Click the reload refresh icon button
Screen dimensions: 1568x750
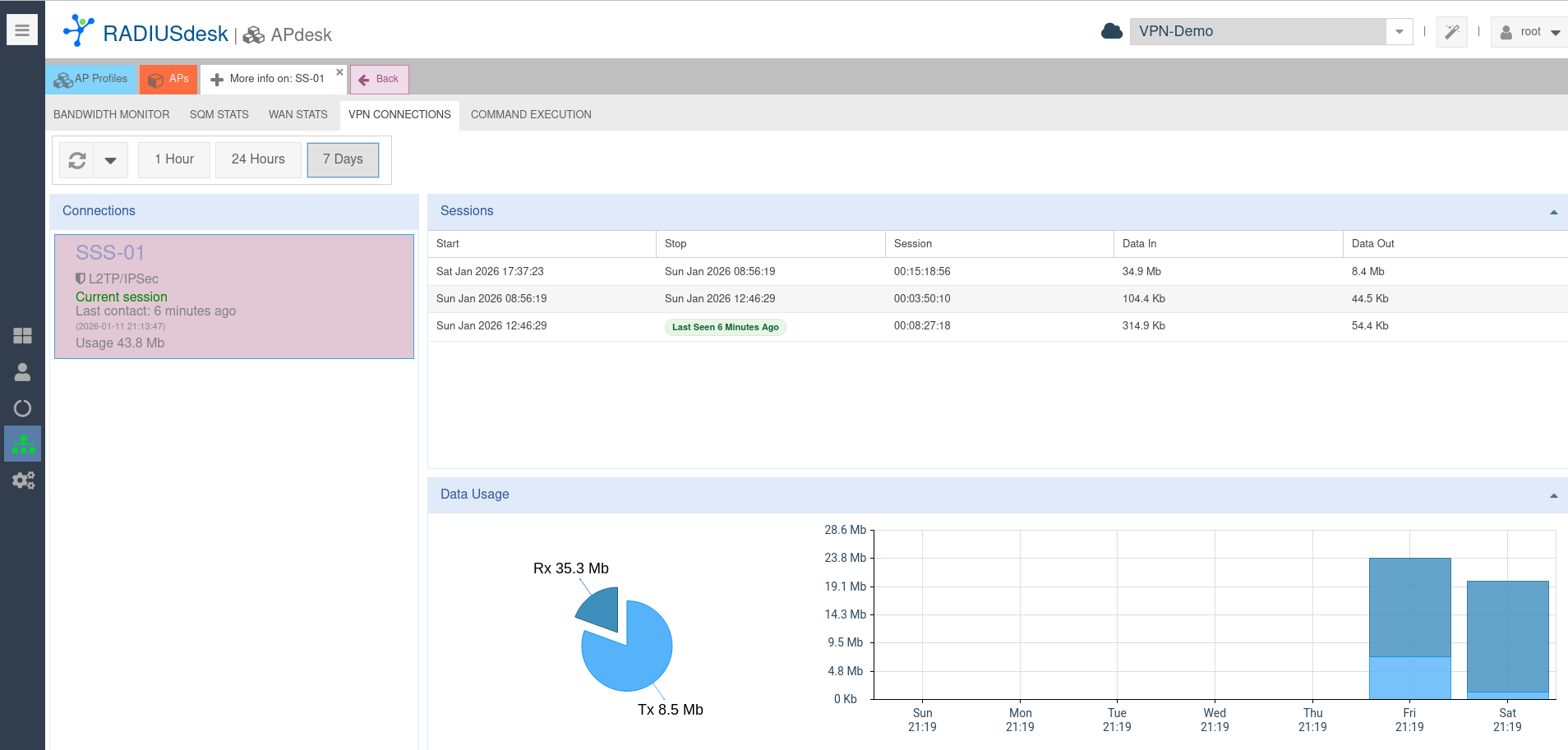77,160
